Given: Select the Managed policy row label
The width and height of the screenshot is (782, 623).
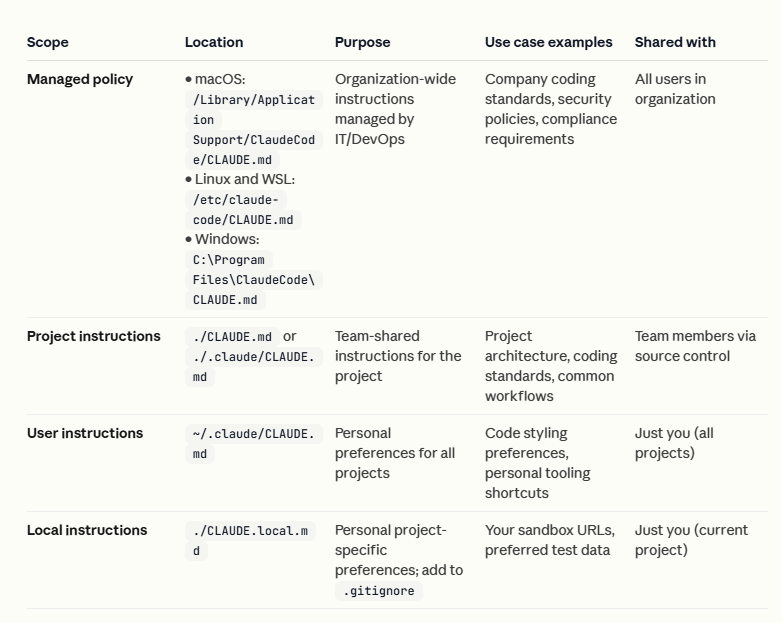Looking at the screenshot, I should click(80, 79).
